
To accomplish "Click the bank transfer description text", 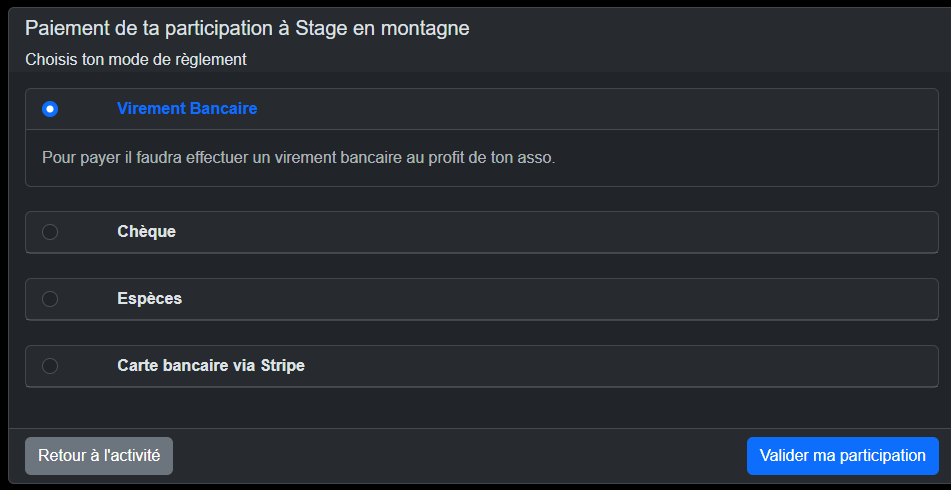I will coord(298,158).
